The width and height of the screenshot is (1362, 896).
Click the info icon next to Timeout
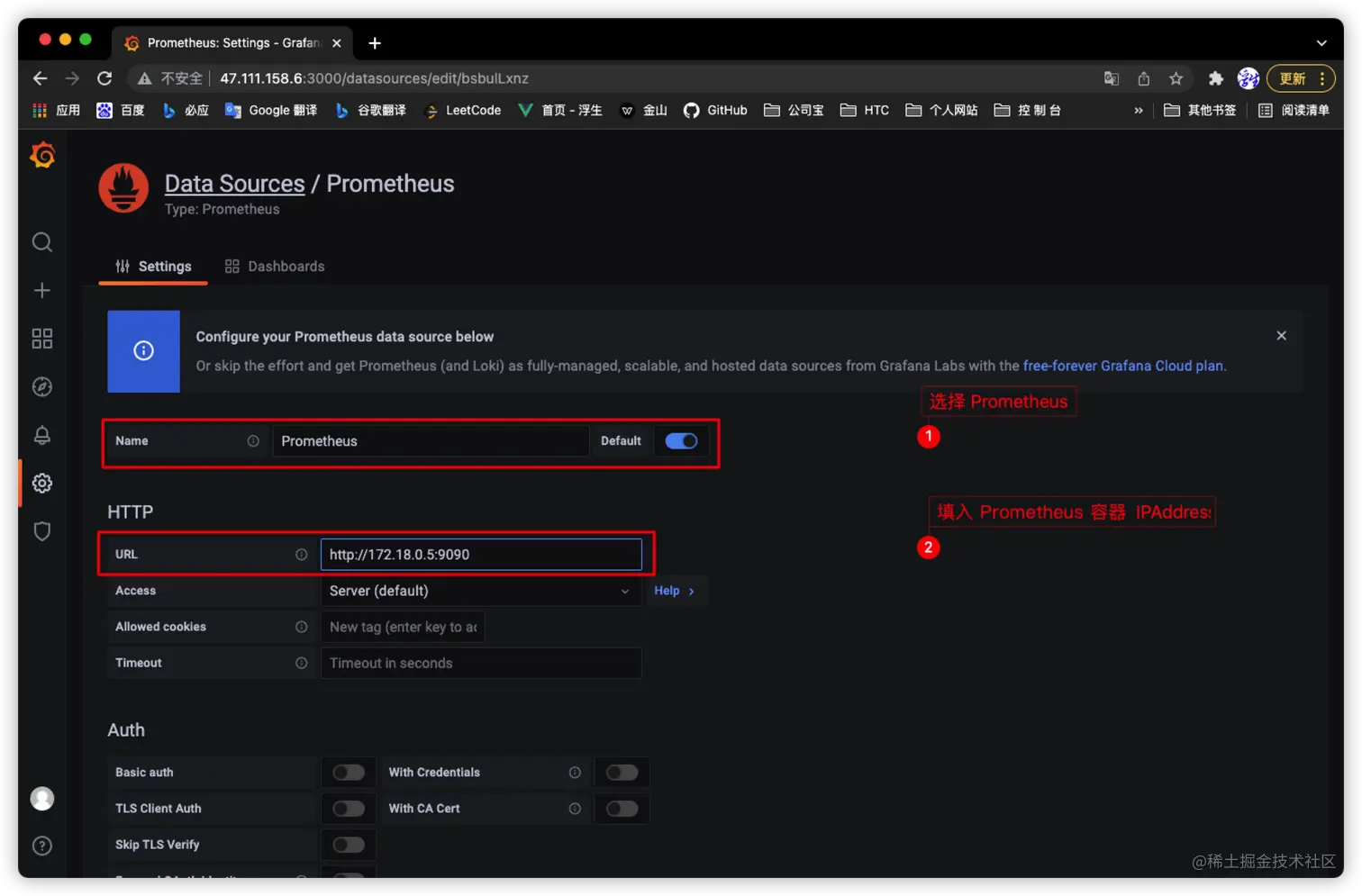pos(302,663)
